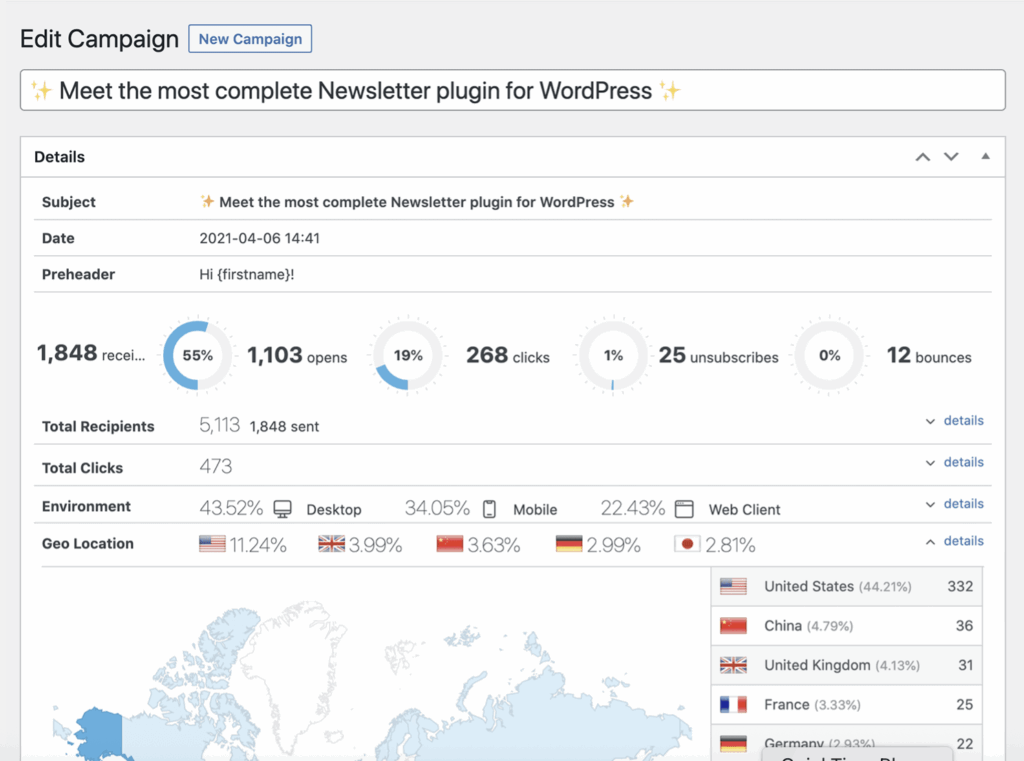
Task: Click the 55% opens donut chart
Action: 197,355
